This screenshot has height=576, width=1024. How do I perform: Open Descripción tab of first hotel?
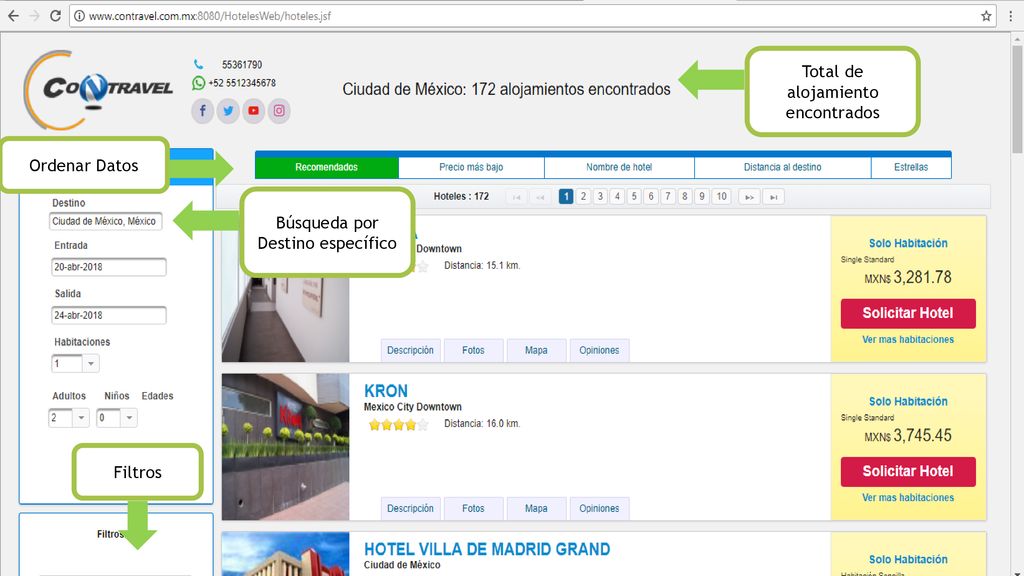click(x=410, y=350)
